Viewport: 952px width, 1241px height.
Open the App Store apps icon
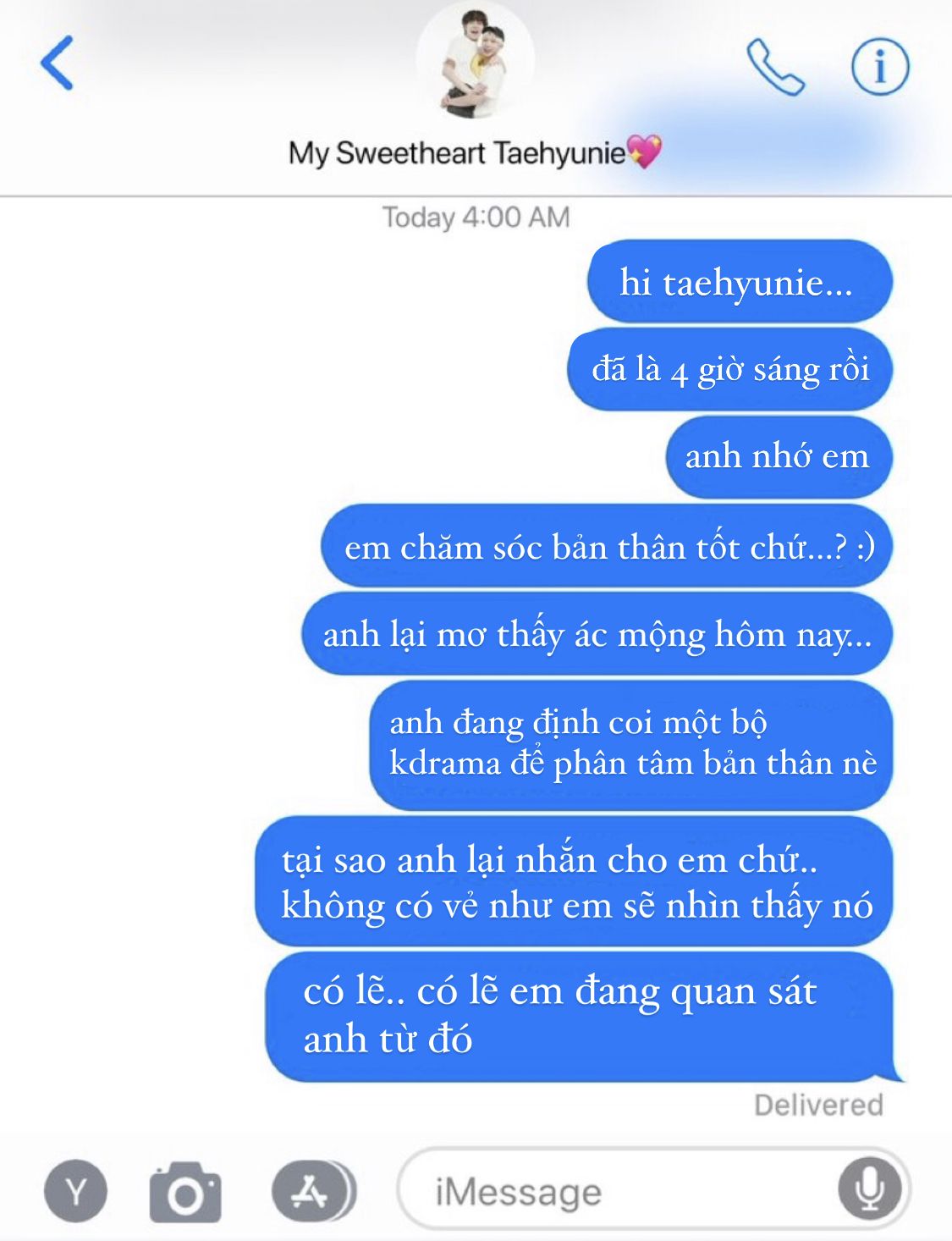point(313,1192)
